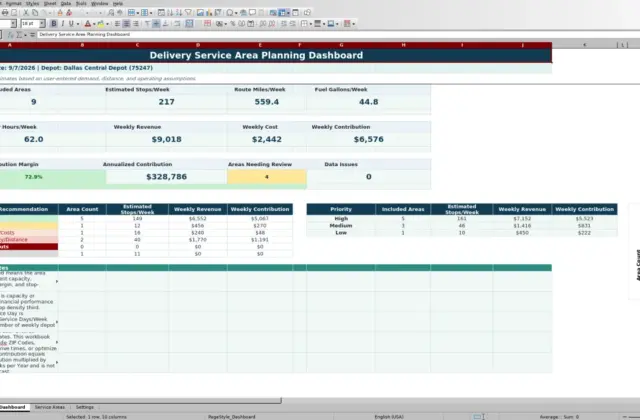The height and width of the screenshot is (420, 640).
Task: Show the Draw Functions shapes icon
Action: [307, 13]
